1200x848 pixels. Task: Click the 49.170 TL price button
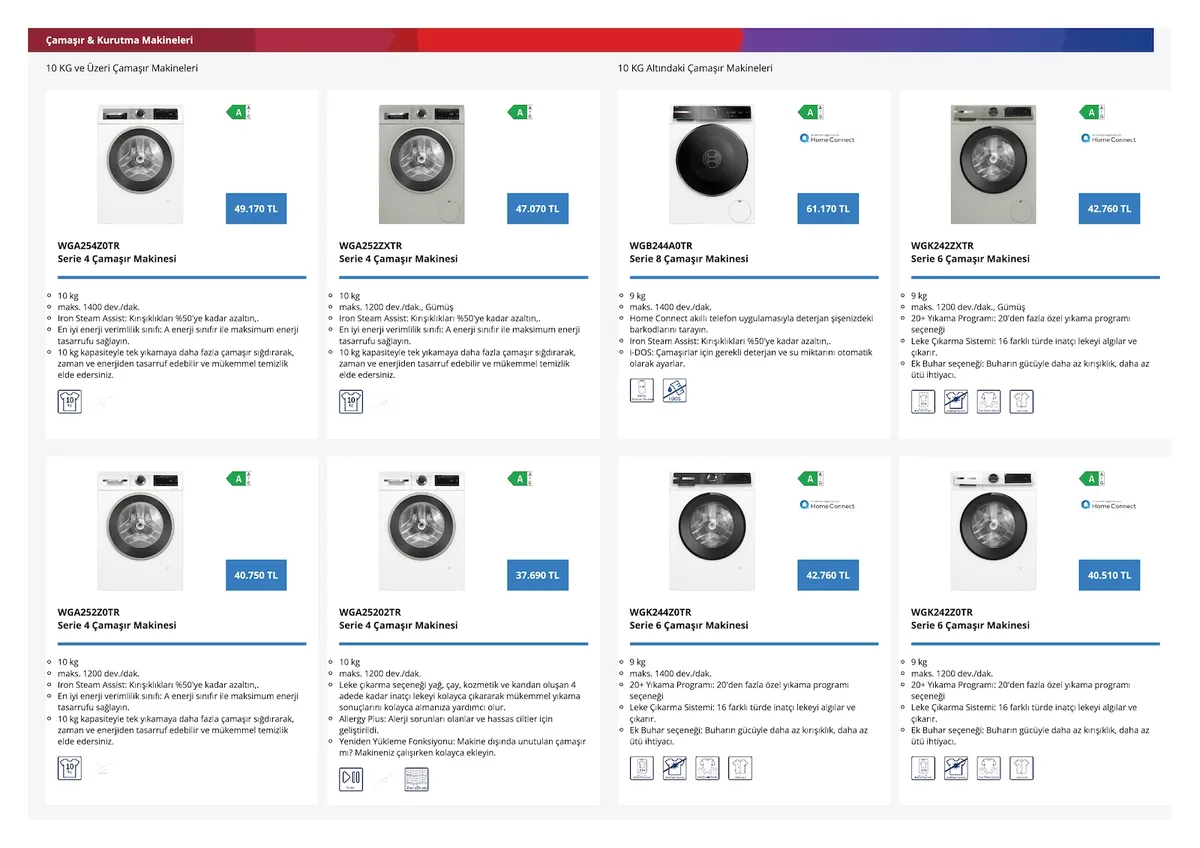pos(255,209)
